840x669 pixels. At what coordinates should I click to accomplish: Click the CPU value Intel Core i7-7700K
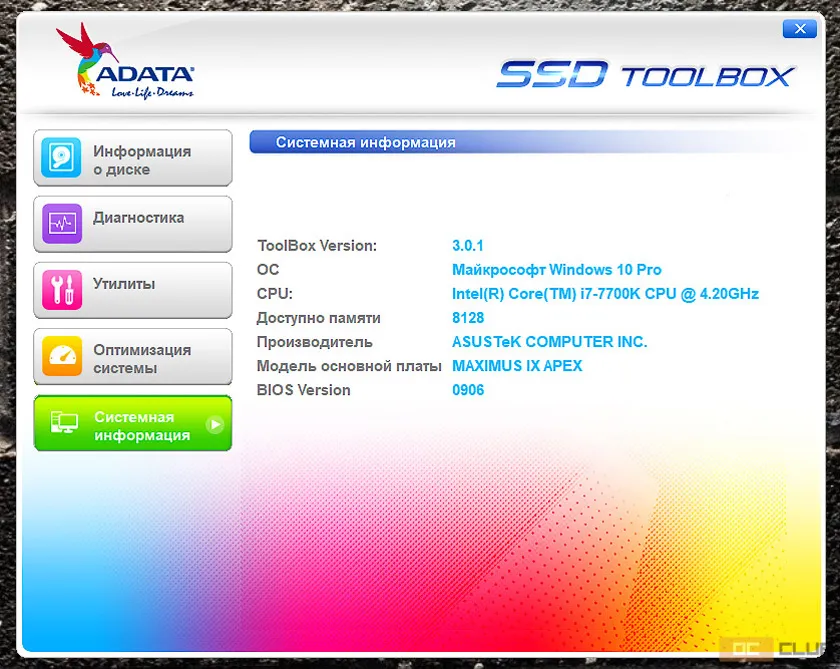(x=605, y=294)
